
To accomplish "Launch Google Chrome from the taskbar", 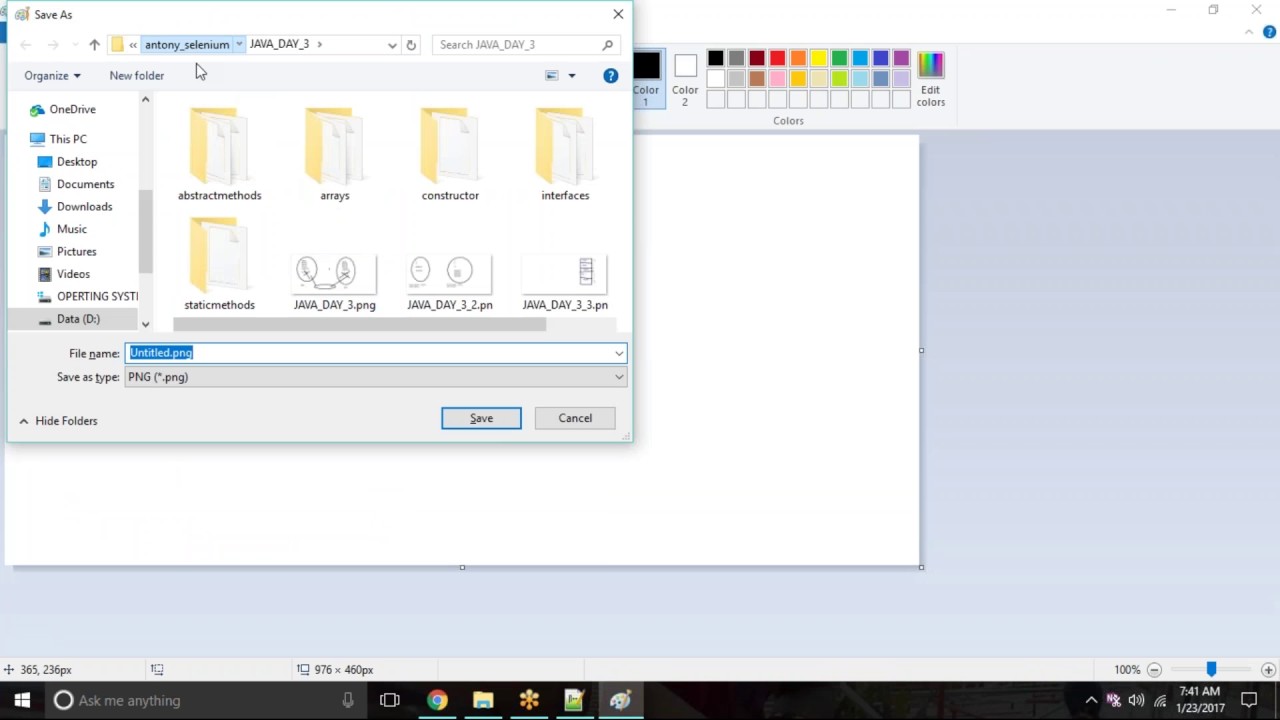I will (437, 700).
